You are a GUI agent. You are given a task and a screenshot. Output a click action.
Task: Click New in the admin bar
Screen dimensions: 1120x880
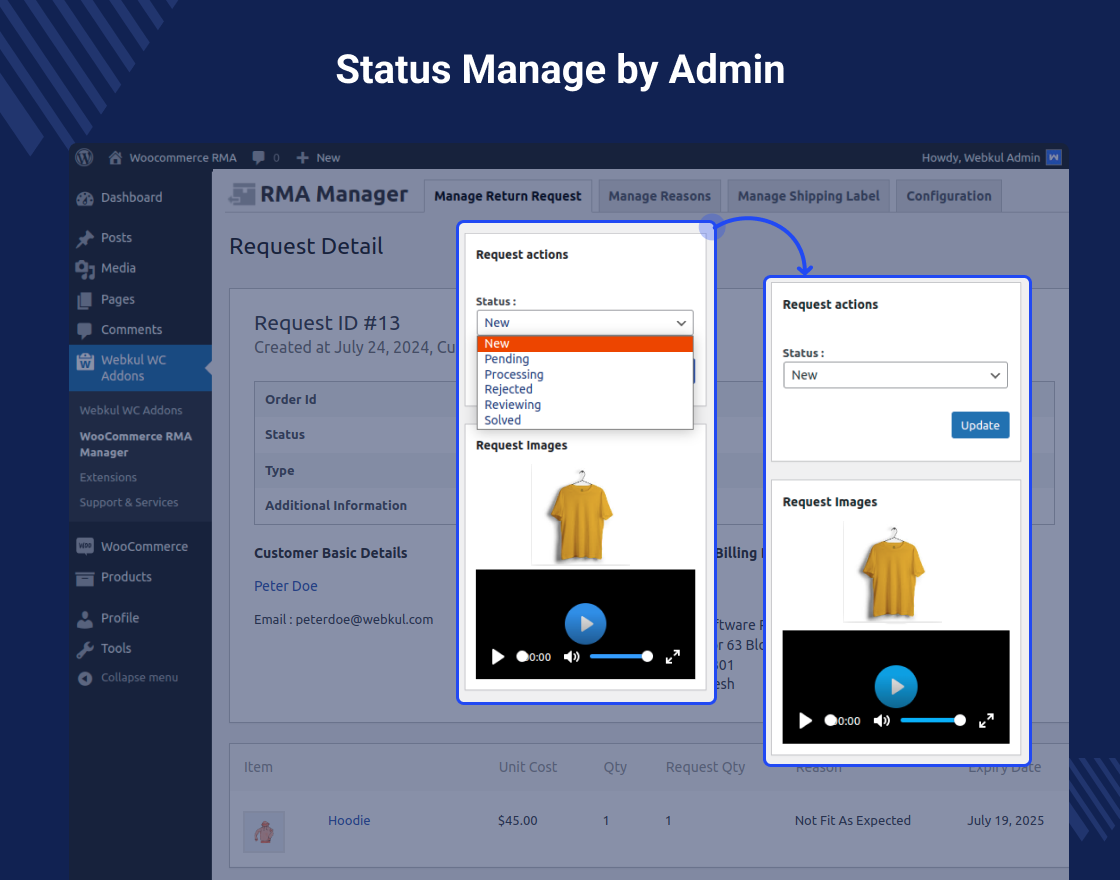coord(328,157)
